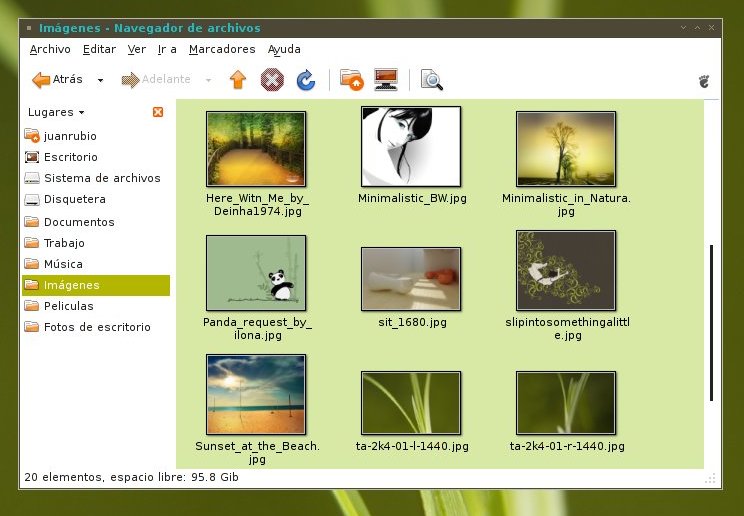
Task: Open the Archivo menu
Action: (x=50, y=49)
